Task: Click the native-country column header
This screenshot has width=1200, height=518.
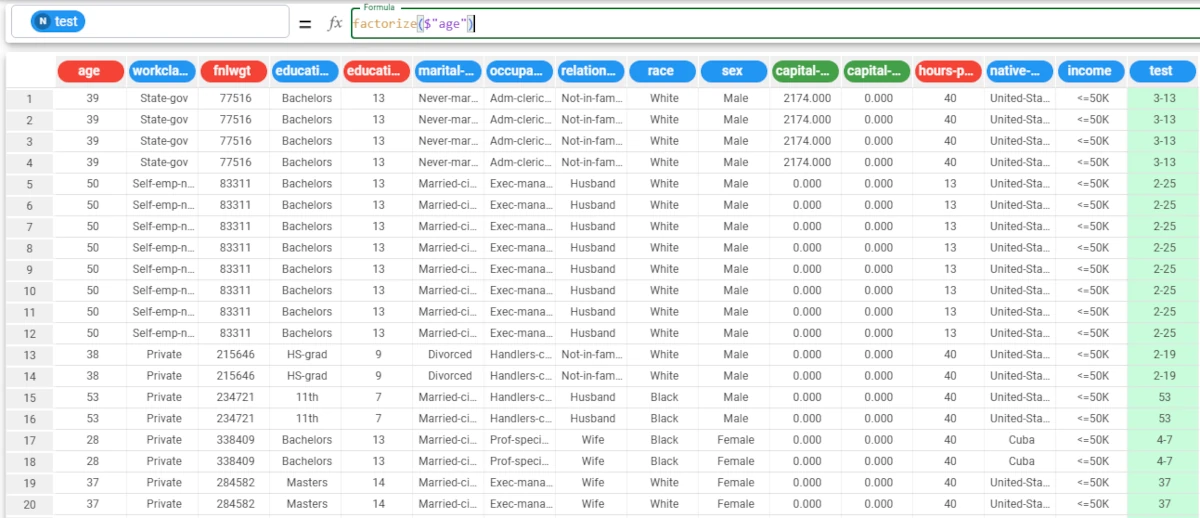Action: 1020,71
